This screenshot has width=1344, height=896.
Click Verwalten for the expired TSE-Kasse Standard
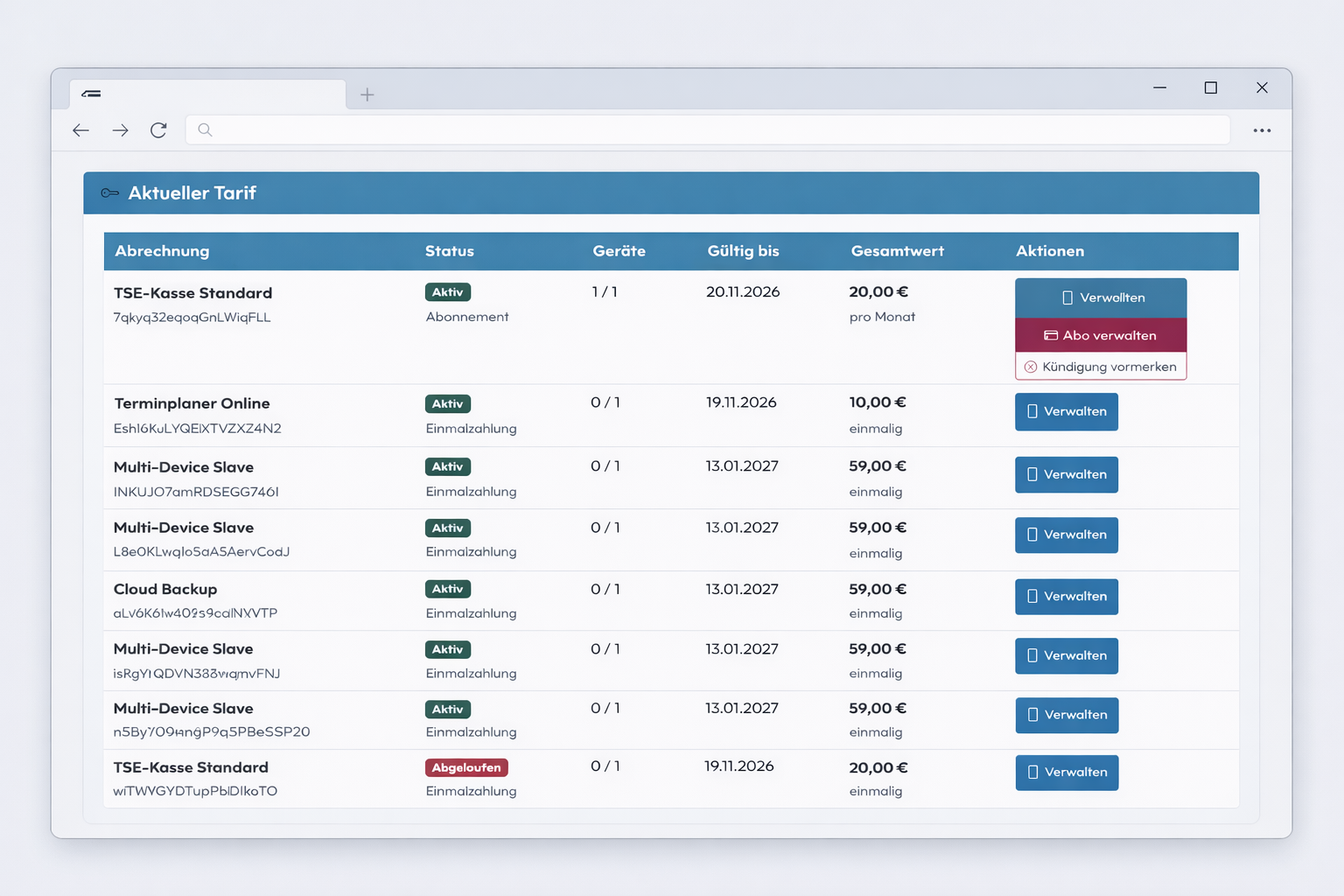pos(1066,773)
